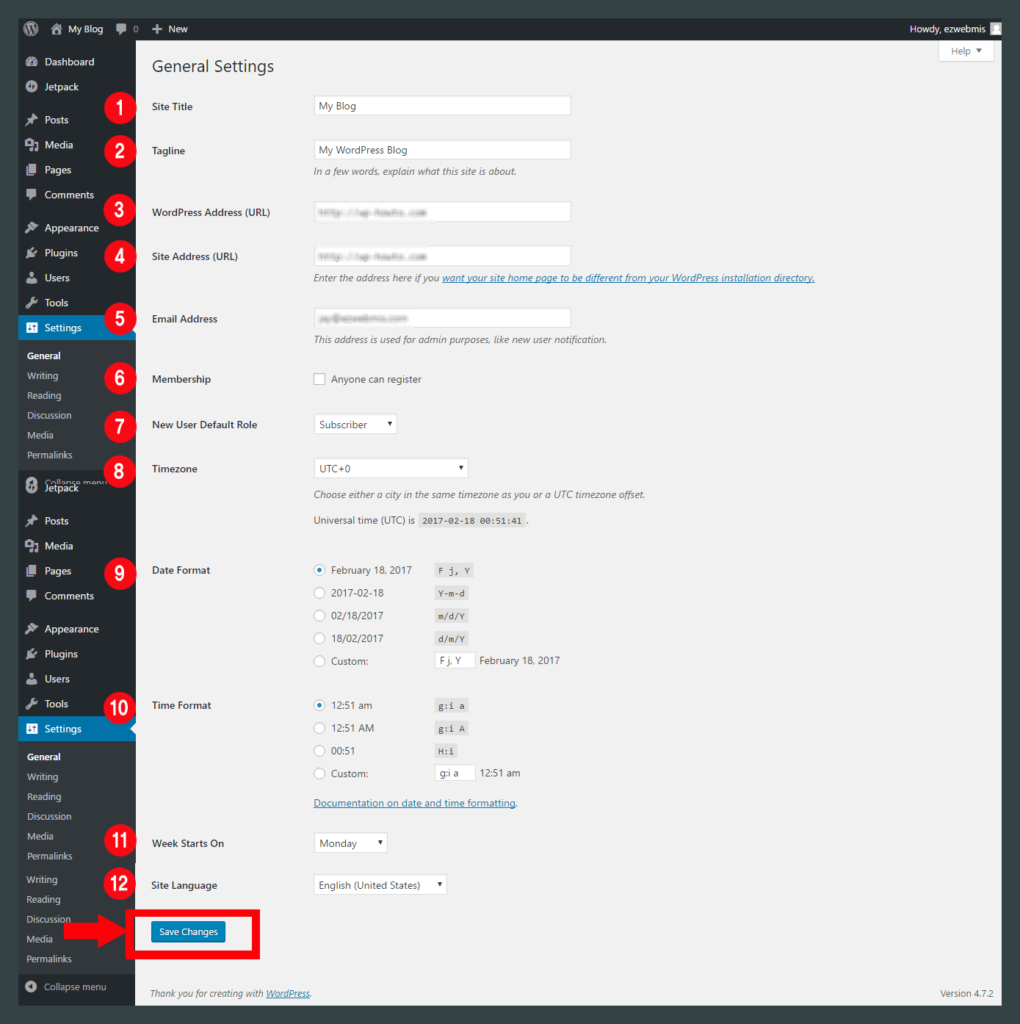
Task: Open the Week Starts On dropdown
Action: pos(350,843)
